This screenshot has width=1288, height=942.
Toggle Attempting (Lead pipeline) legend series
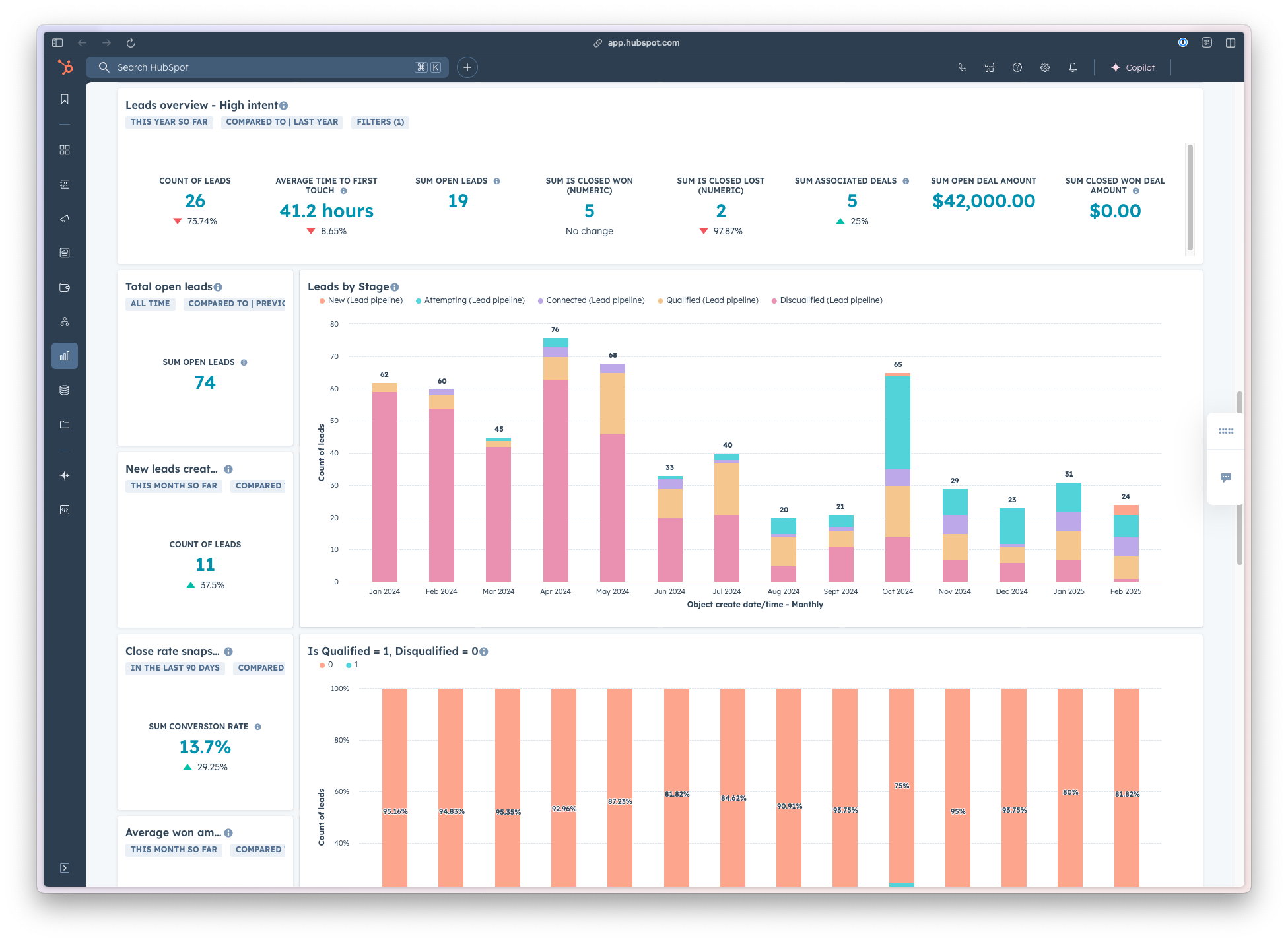pyautogui.click(x=470, y=300)
